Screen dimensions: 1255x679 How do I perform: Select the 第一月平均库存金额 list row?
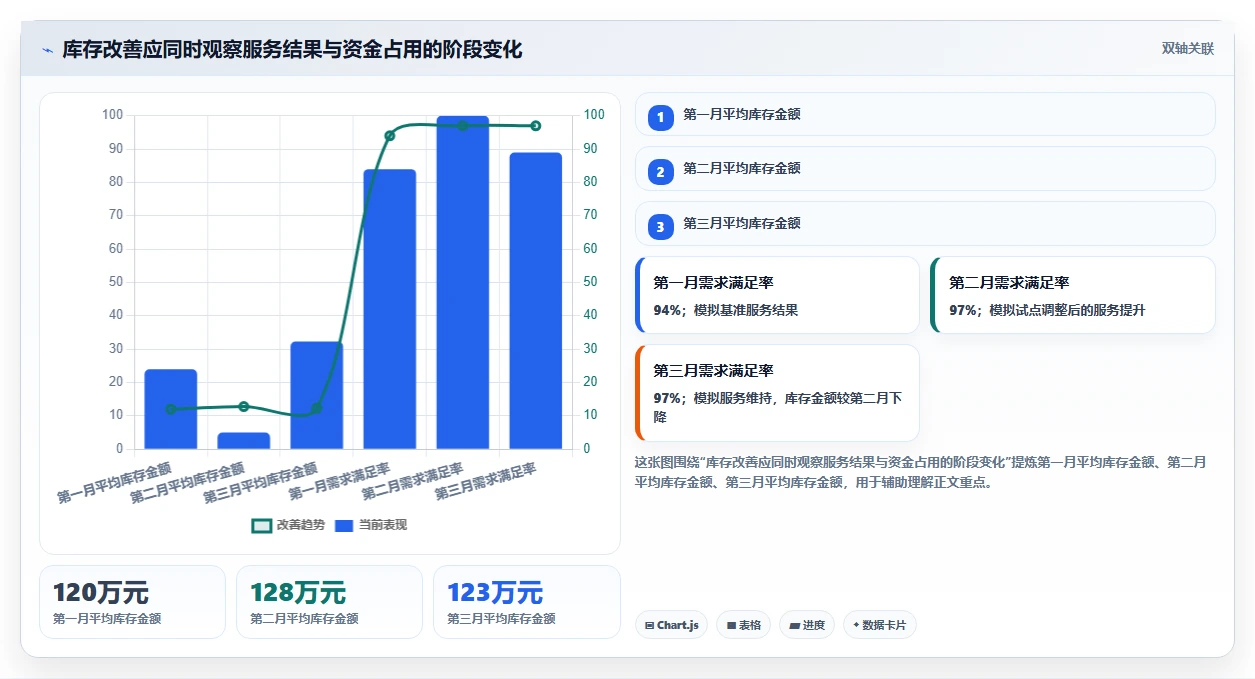[925, 114]
